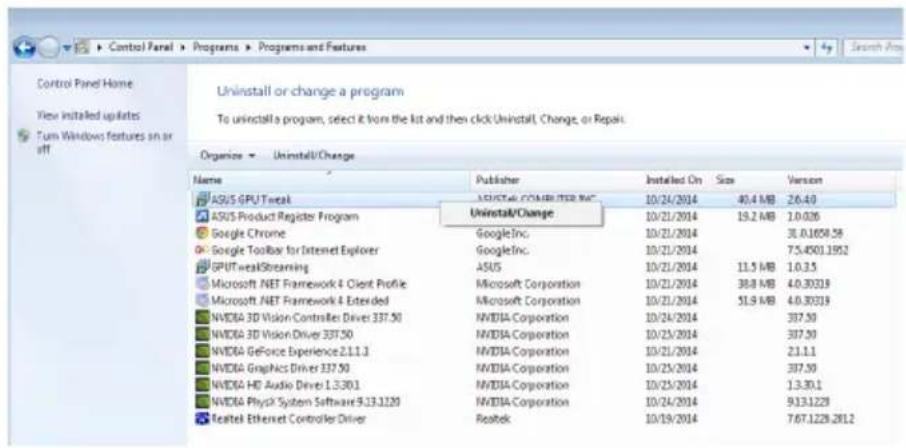Open View installed updates link
This screenshot has width=906, height=448.
click(88, 116)
